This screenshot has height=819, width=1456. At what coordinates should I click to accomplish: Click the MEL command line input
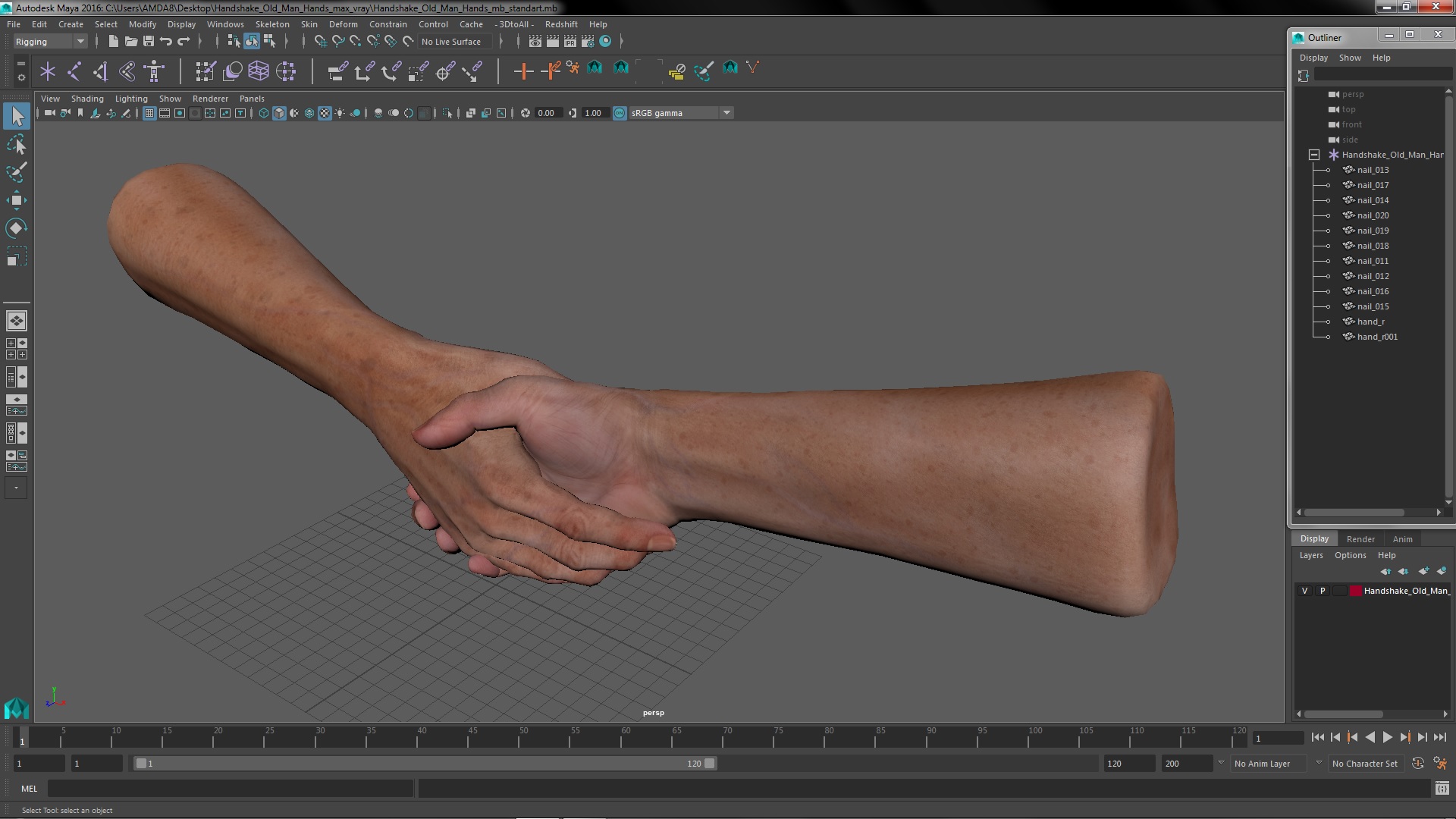click(x=231, y=789)
